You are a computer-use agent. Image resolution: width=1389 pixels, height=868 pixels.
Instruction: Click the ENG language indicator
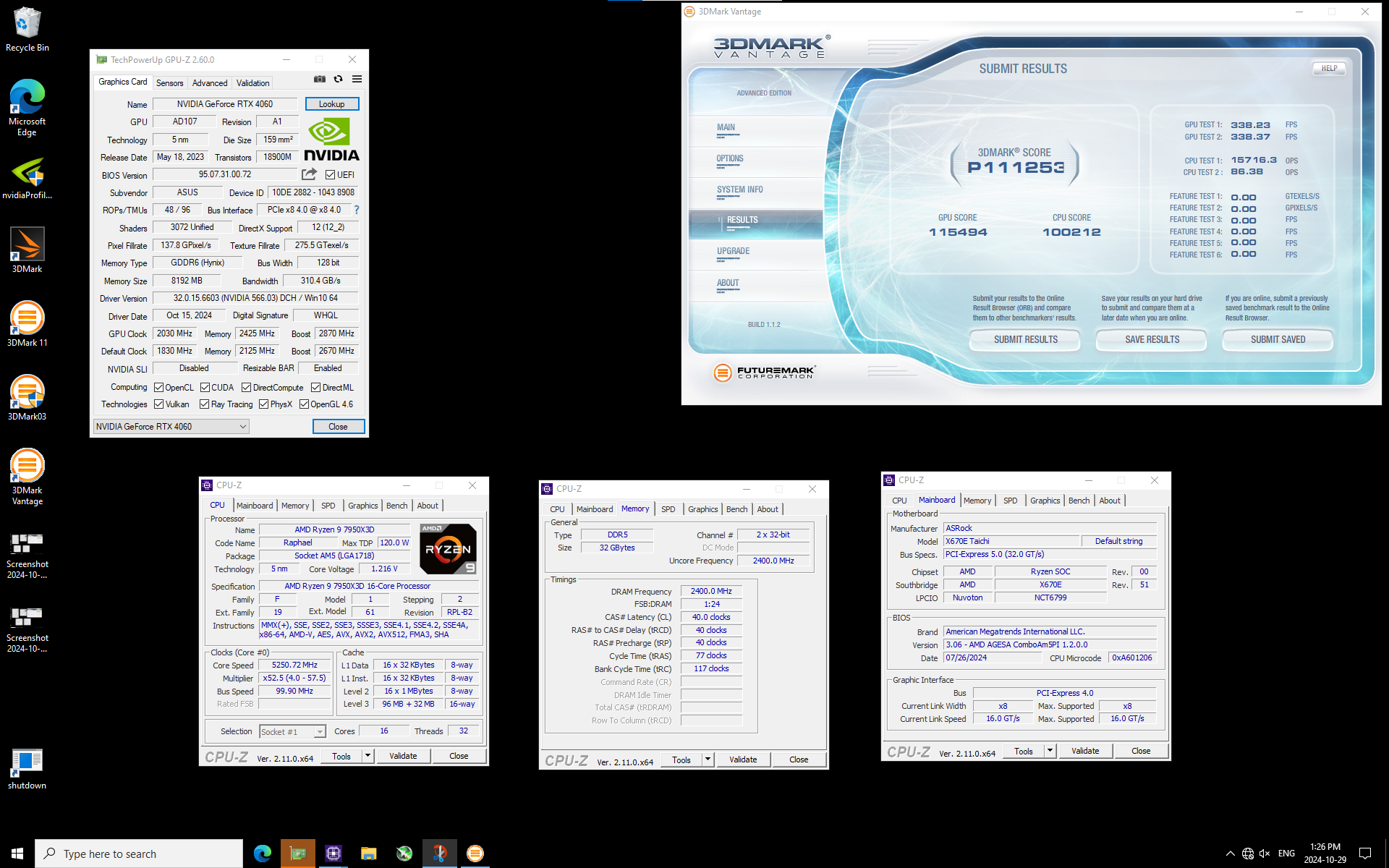1286,854
